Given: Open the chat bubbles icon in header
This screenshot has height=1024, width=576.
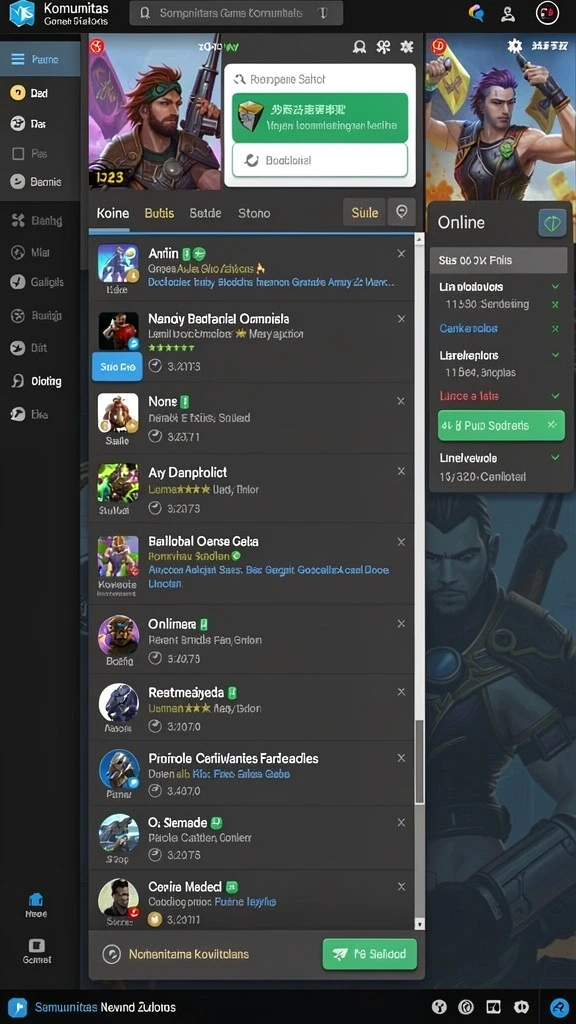Looking at the screenshot, I should point(477,12).
